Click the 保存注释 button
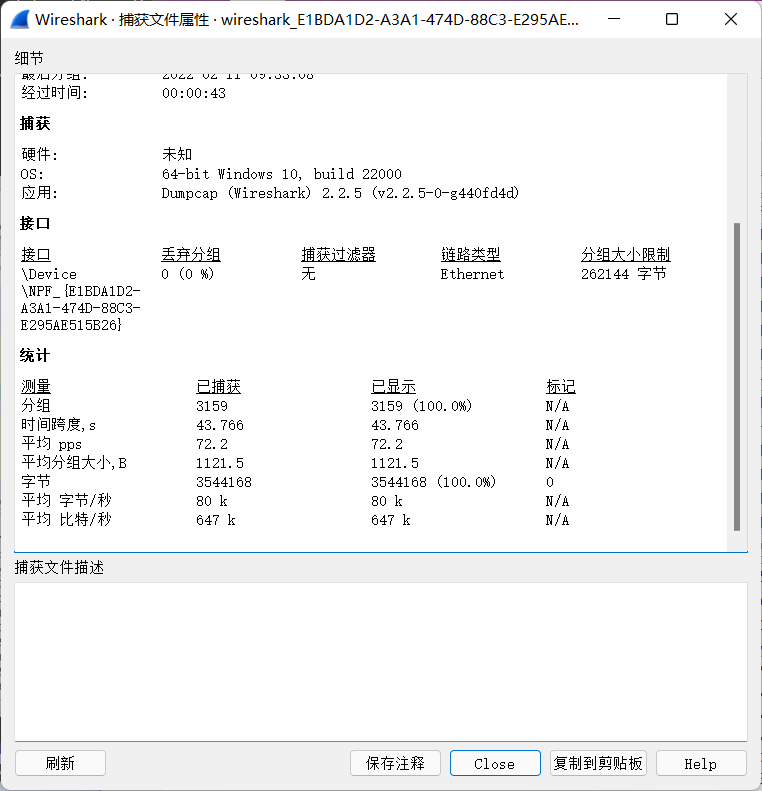The height and width of the screenshot is (791, 762). coord(395,763)
